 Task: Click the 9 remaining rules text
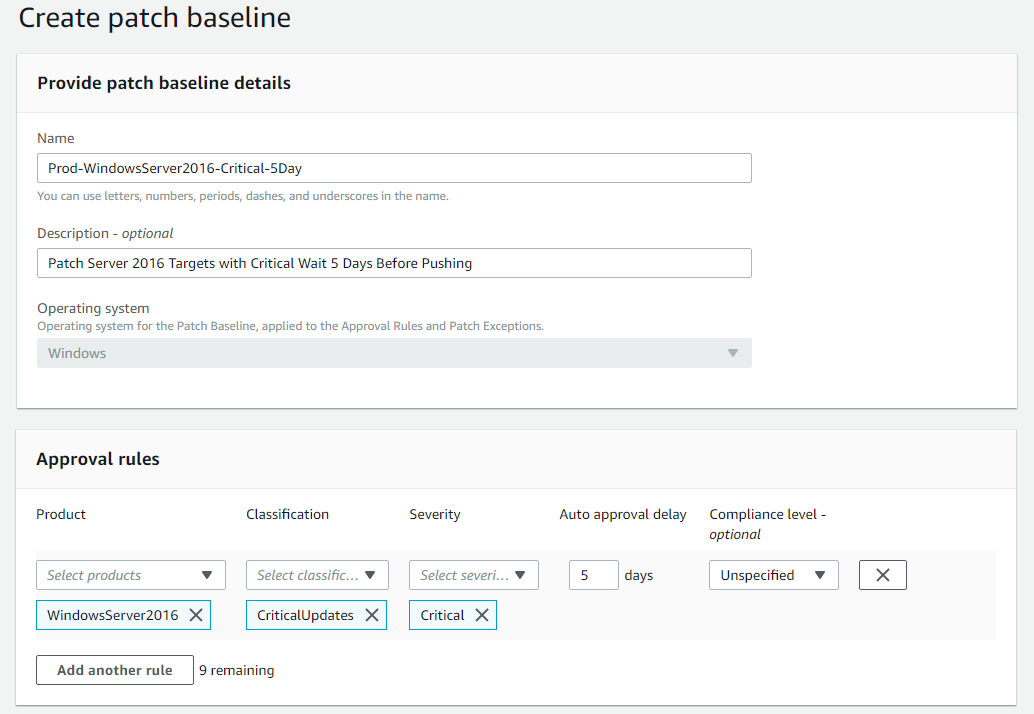point(236,670)
